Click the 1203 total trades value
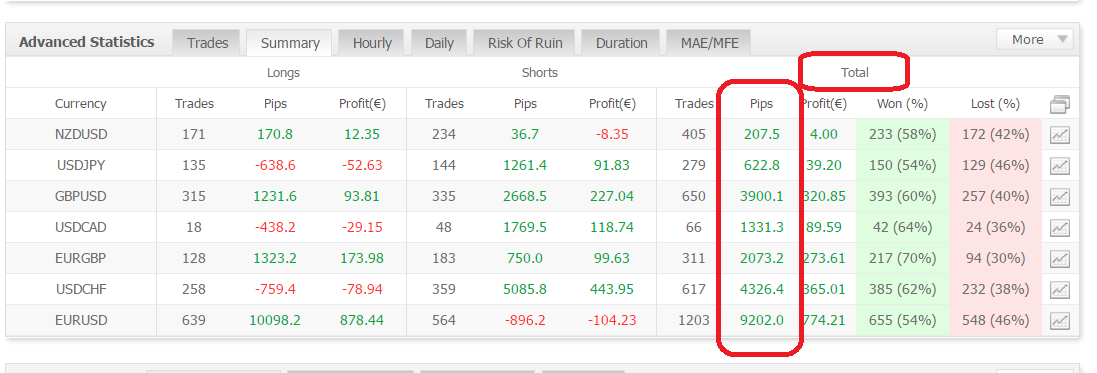 [694, 320]
